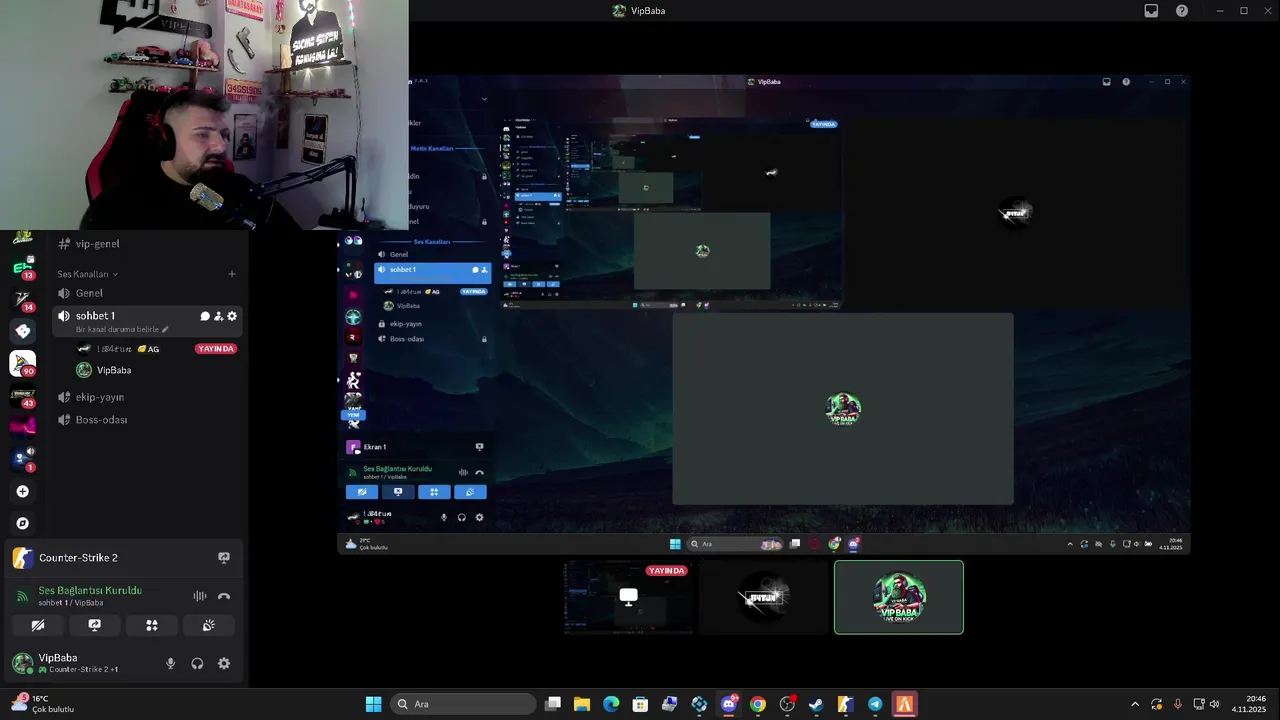
Task: Open Task View on the taskbar
Action: [553, 704]
